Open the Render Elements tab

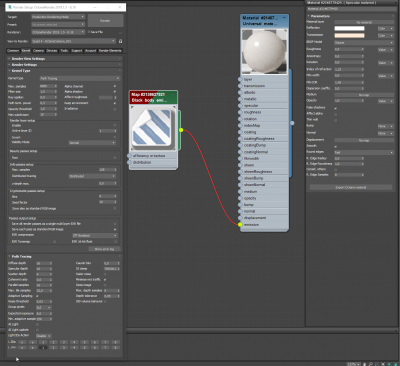click(x=110, y=51)
